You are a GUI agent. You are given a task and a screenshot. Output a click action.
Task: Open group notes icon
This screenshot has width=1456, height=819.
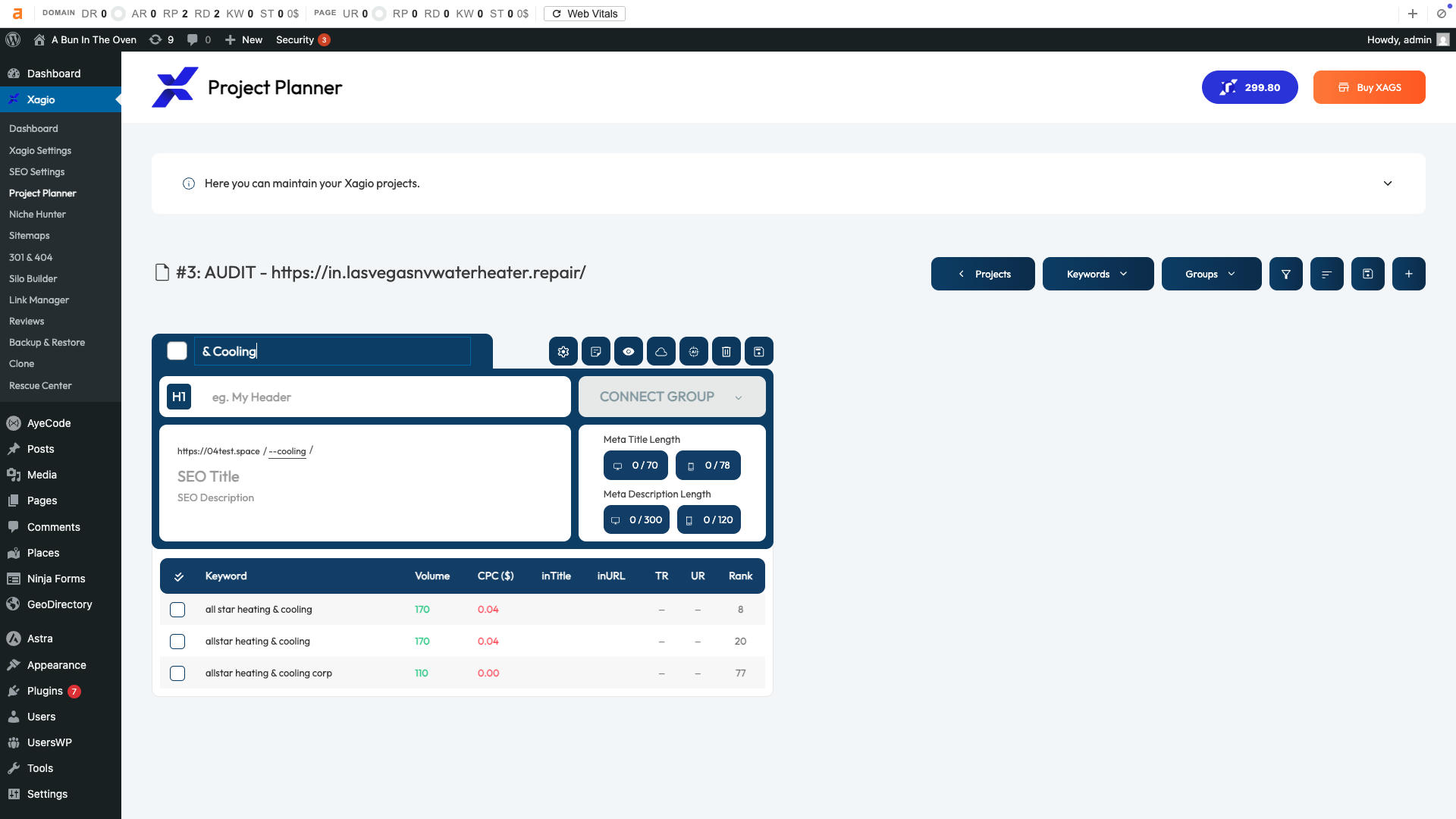595,352
